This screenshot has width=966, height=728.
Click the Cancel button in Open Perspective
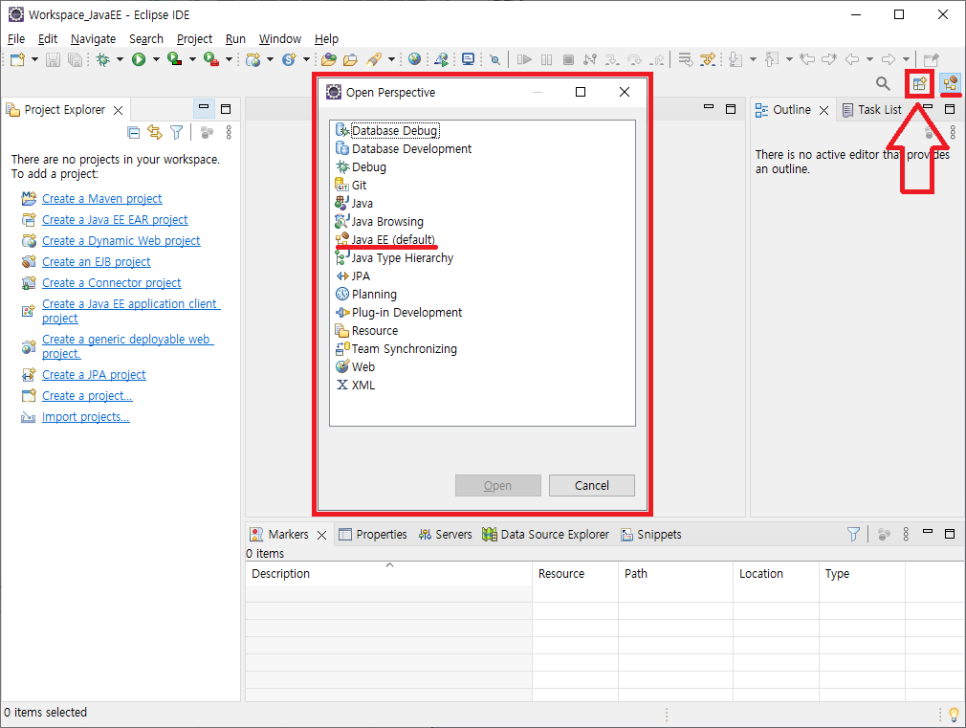(591, 485)
